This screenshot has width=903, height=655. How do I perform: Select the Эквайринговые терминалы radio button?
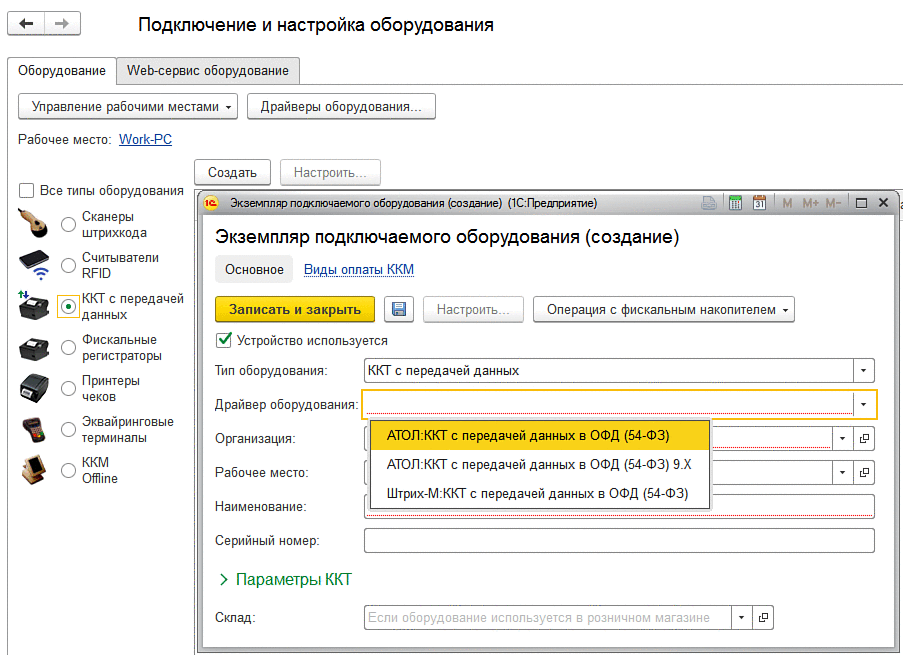coord(69,429)
